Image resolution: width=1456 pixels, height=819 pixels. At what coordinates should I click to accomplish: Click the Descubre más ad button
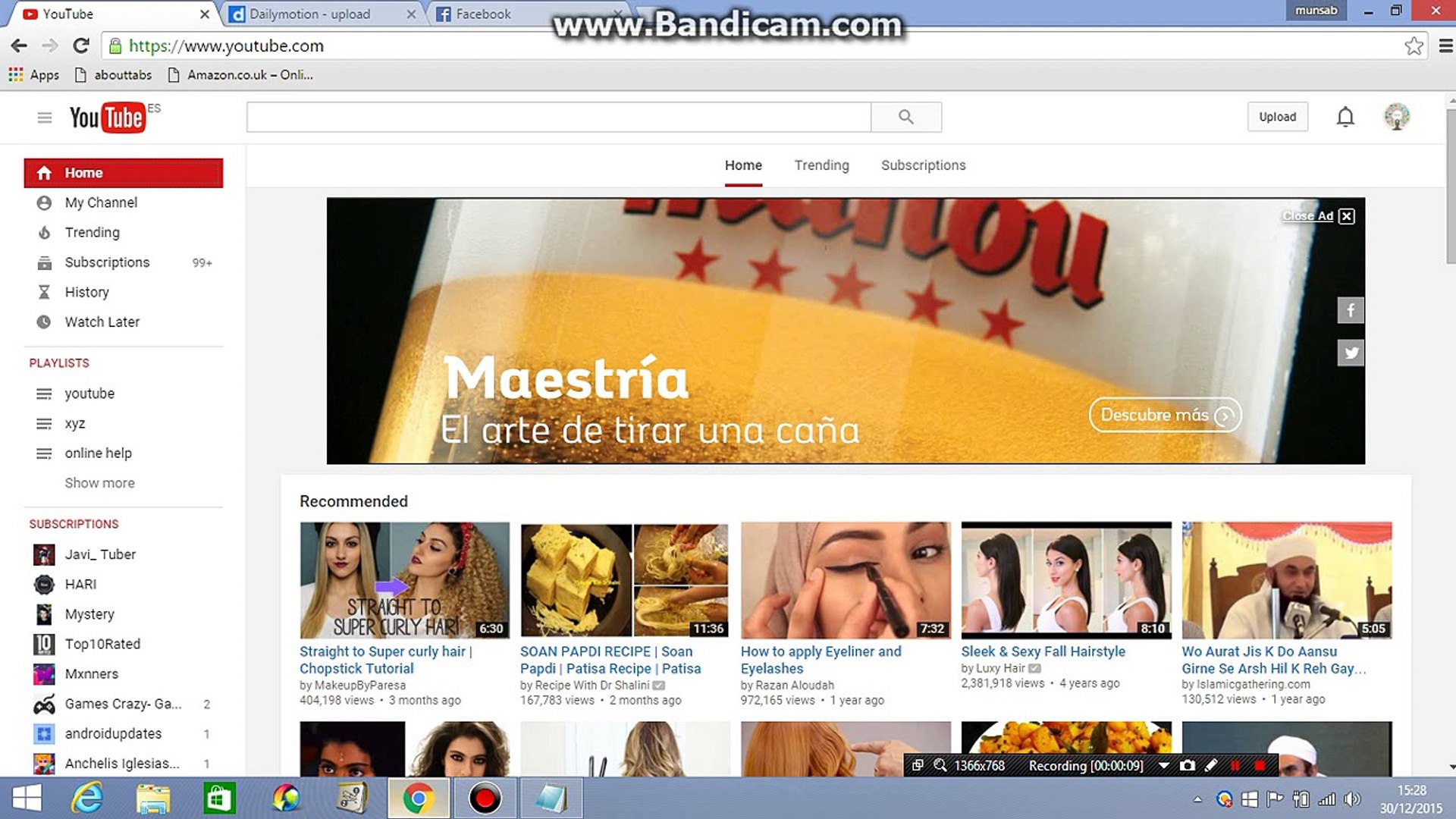click(x=1164, y=415)
